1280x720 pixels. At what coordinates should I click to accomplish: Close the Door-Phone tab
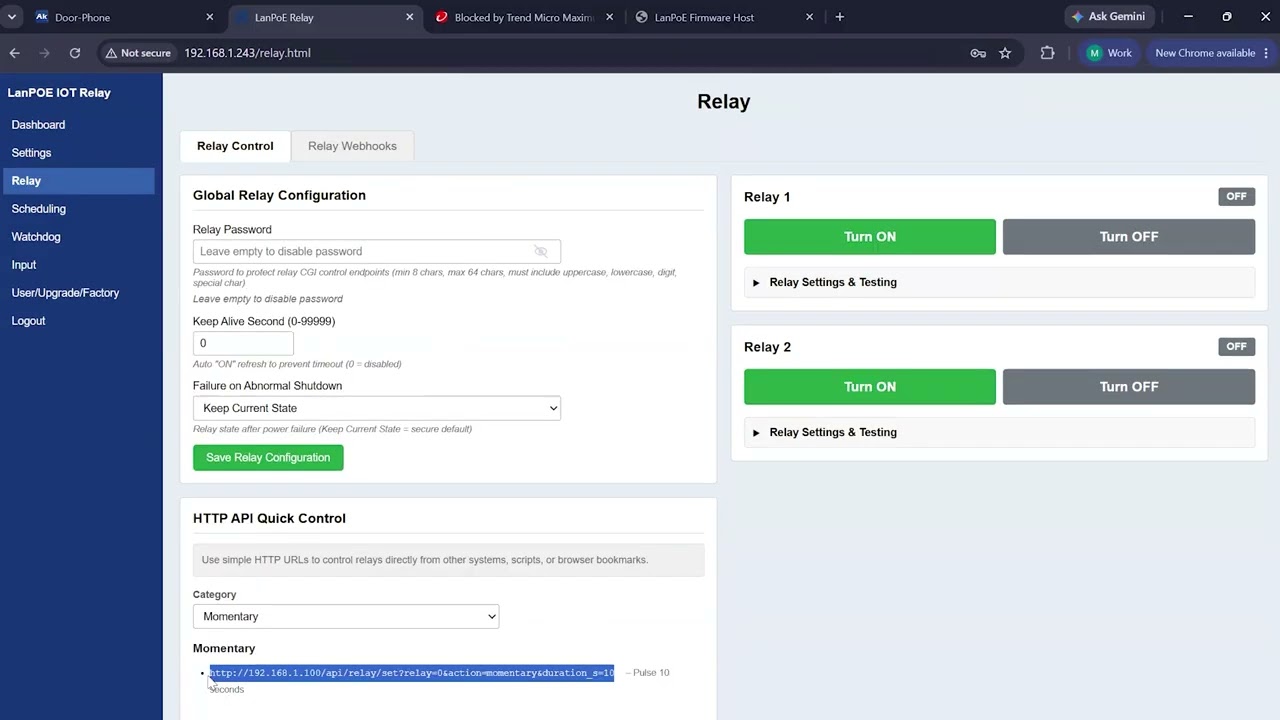[x=210, y=17]
